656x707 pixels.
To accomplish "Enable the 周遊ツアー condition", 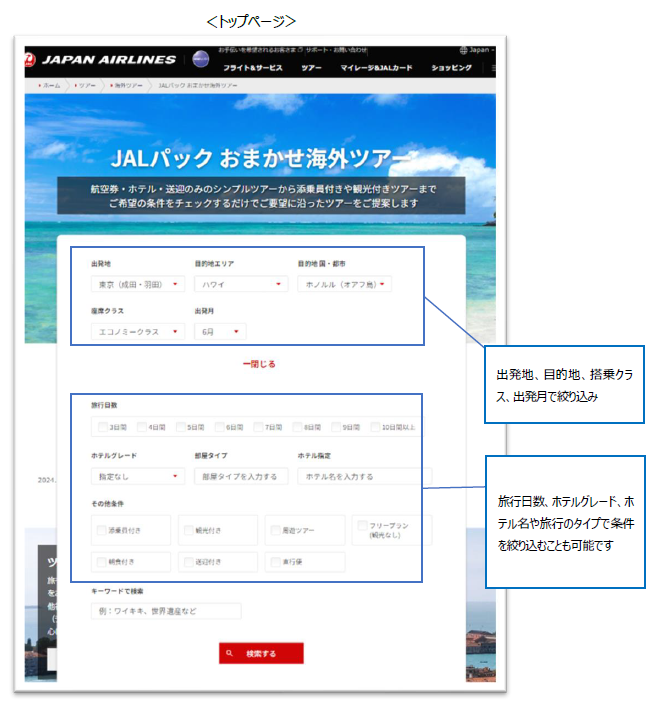I will coord(275,530).
